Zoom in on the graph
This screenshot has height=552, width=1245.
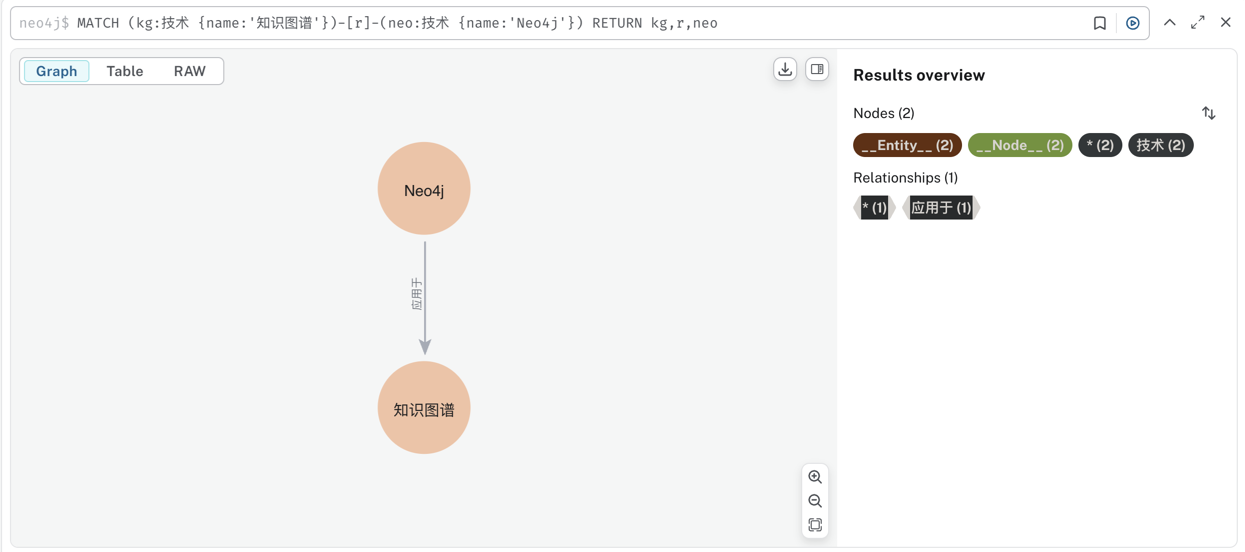pyautogui.click(x=815, y=477)
